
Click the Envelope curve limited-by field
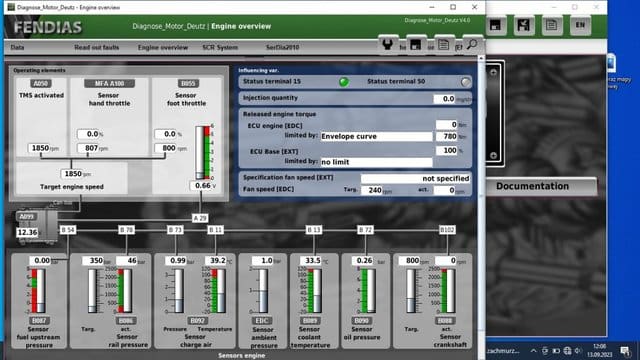(376, 136)
